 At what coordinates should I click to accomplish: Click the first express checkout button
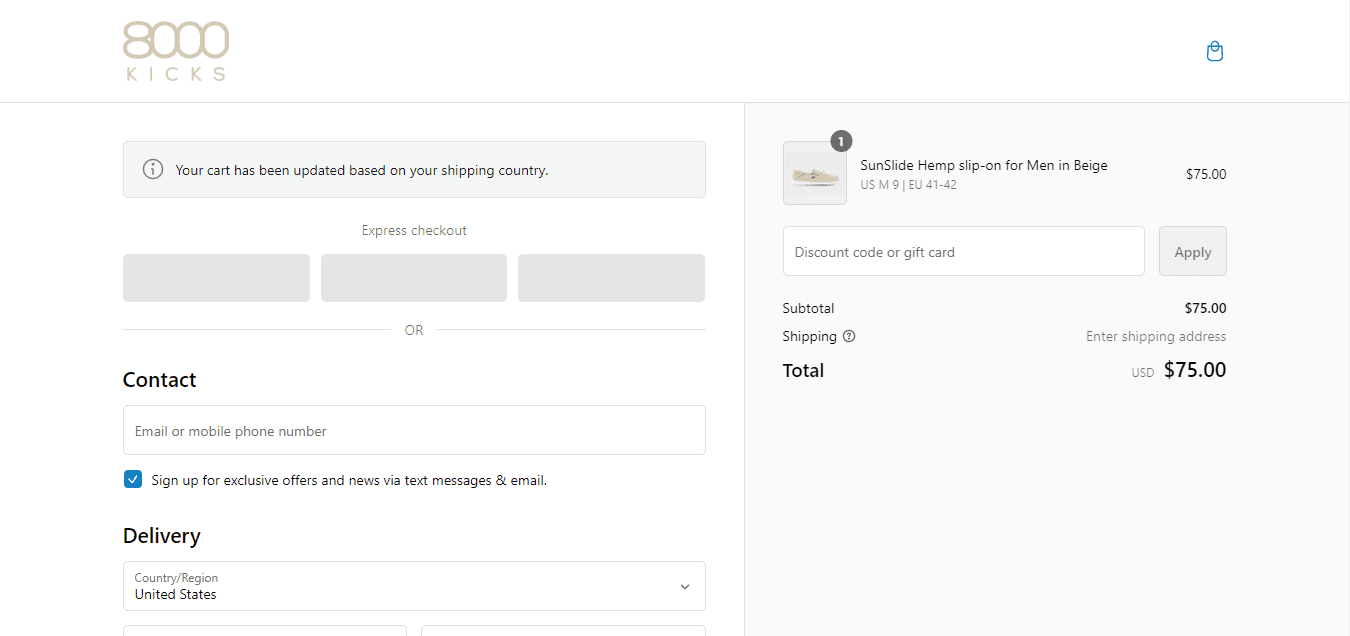pyautogui.click(x=216, y=278)
